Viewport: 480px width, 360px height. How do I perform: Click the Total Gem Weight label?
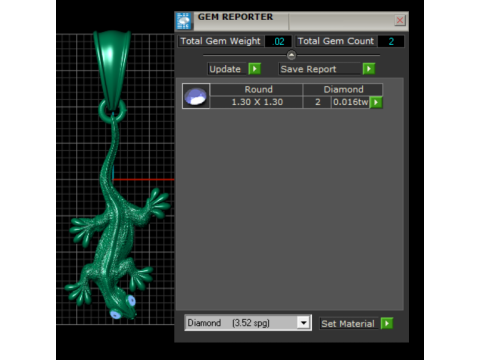pyautogui.click(x=221, y=41)
